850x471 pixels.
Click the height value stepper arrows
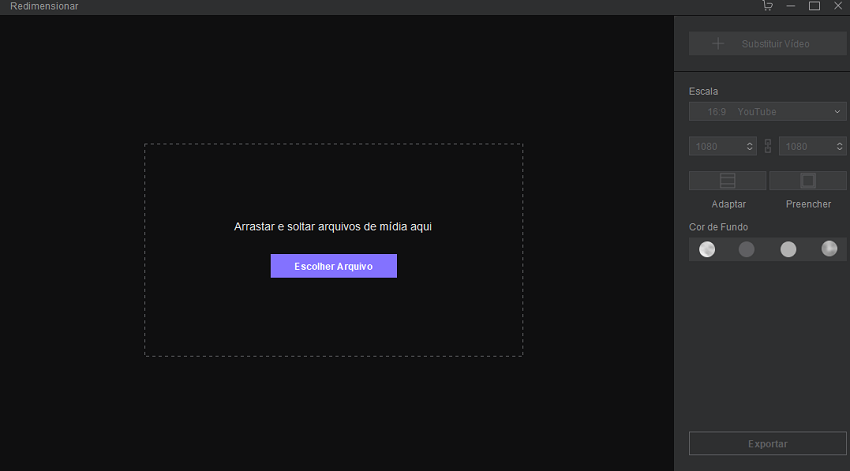point(840,146)
